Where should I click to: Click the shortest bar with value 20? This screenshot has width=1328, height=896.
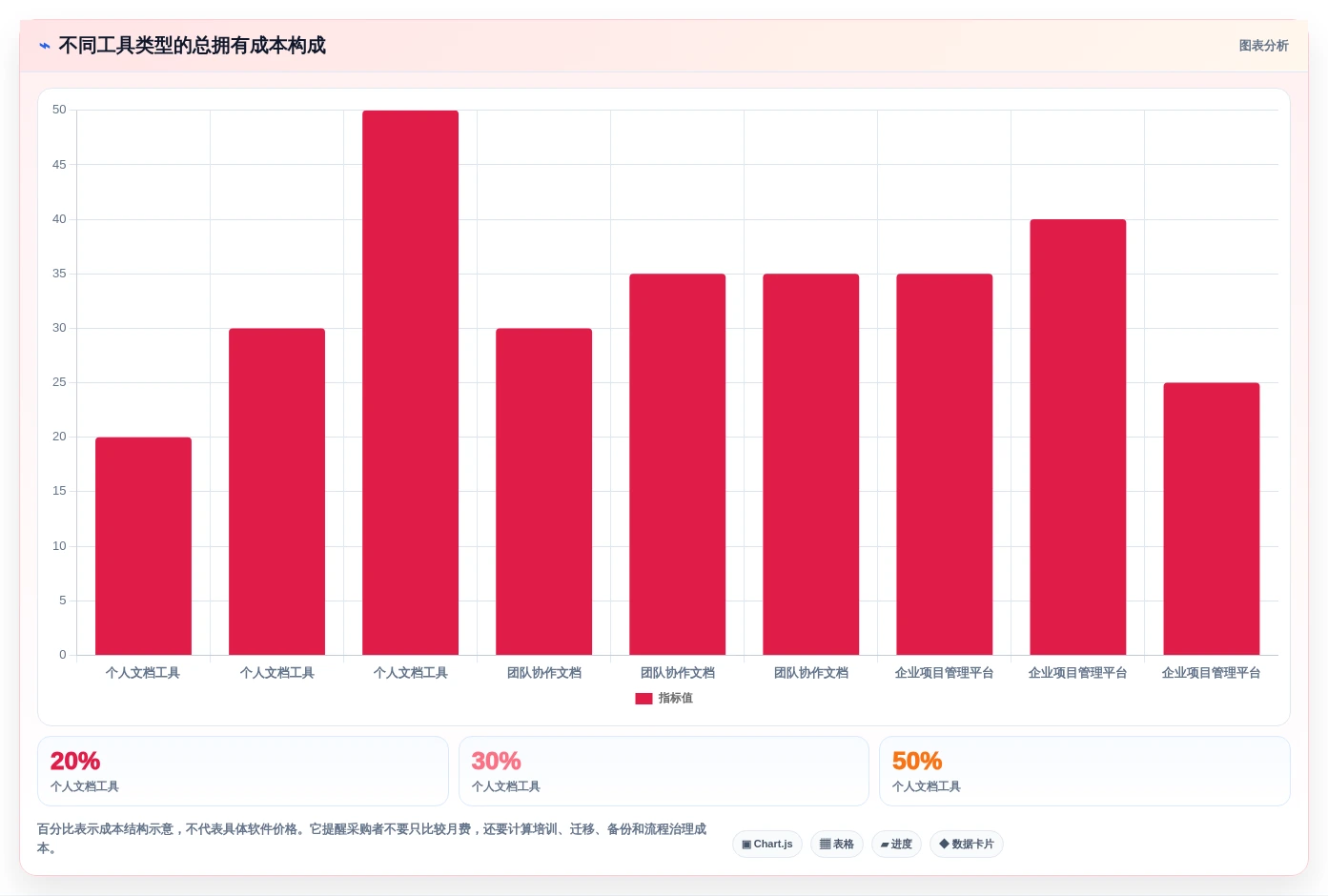(143, 546)
